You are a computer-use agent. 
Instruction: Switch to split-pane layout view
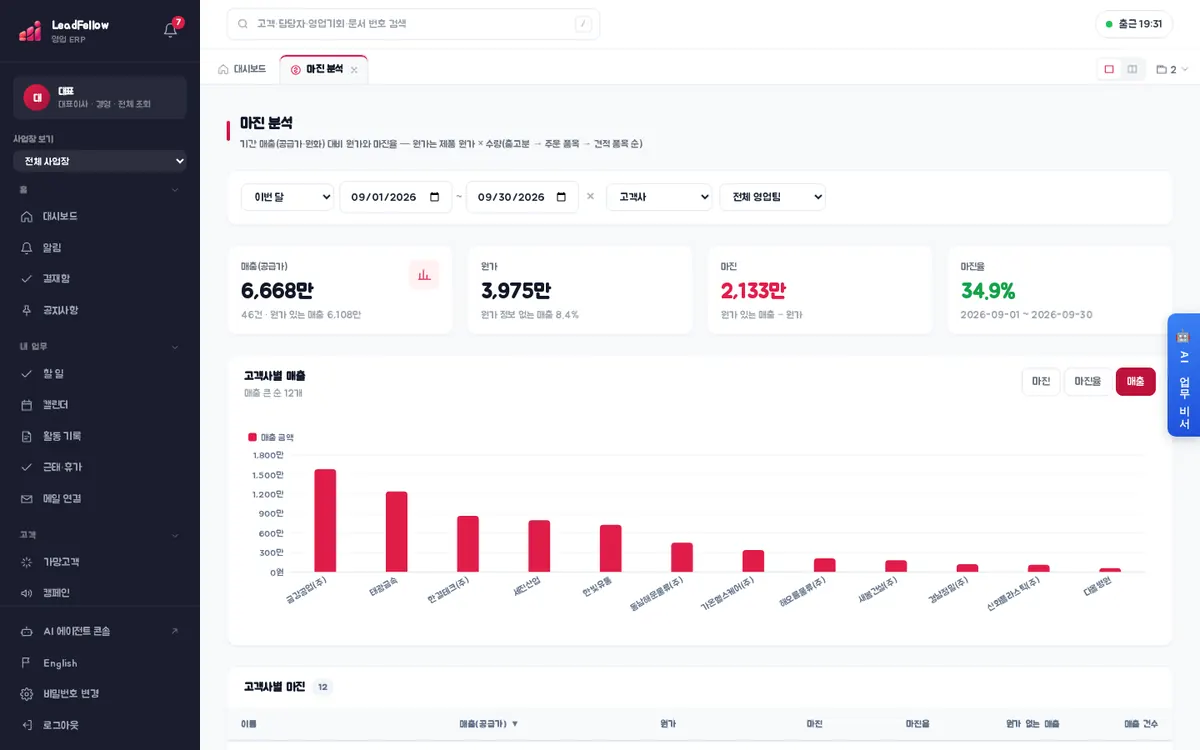pos(1132,69)
